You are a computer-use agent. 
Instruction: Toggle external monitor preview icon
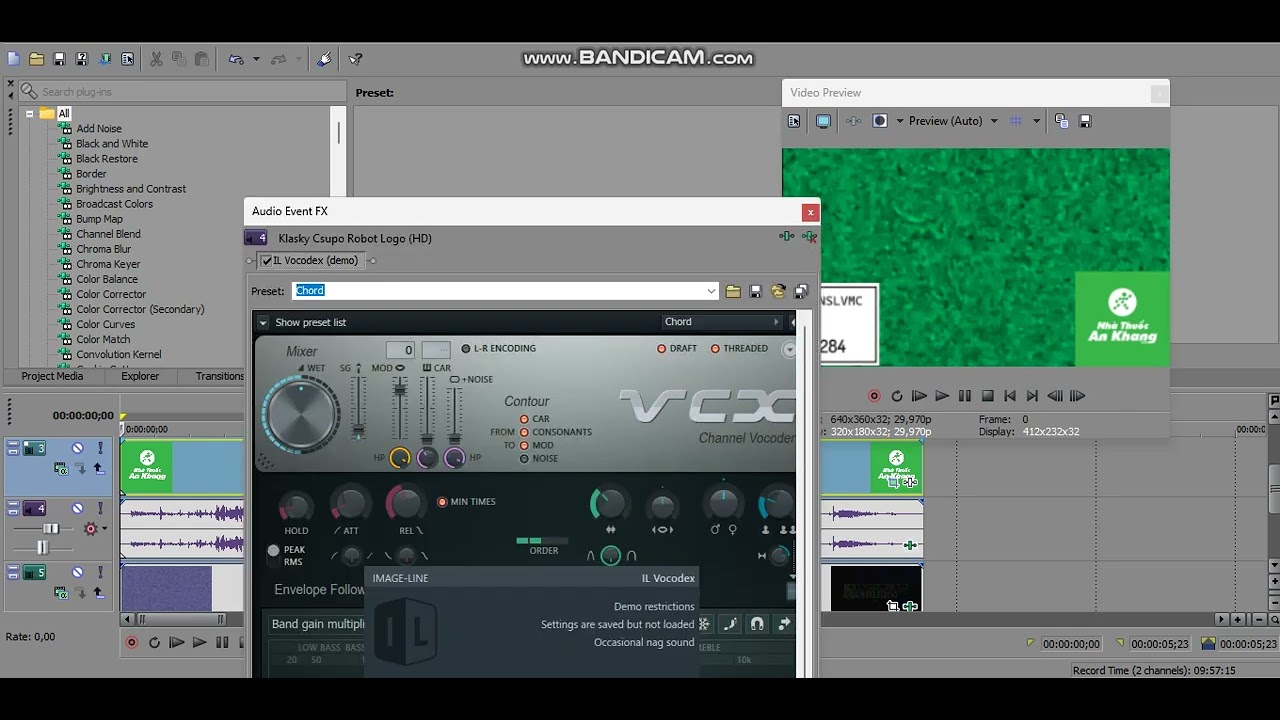[x=823, y=121]
